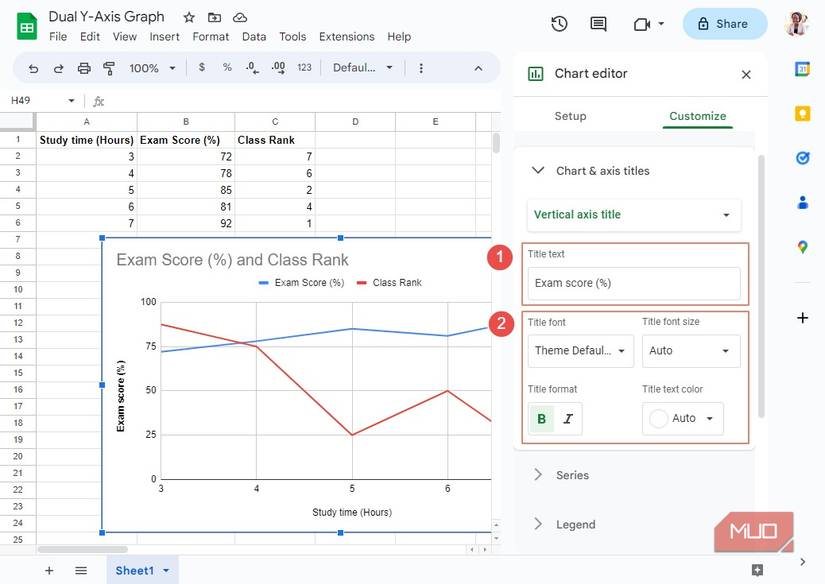Image resolution: width=825 pixels, height=584 pixels.
Task: Click the Share button
Action: tap(724, 24)
